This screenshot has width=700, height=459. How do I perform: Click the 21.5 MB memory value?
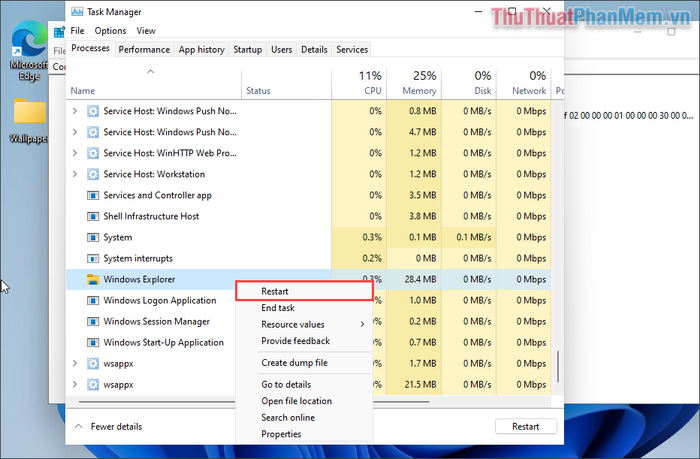point(421,384)
